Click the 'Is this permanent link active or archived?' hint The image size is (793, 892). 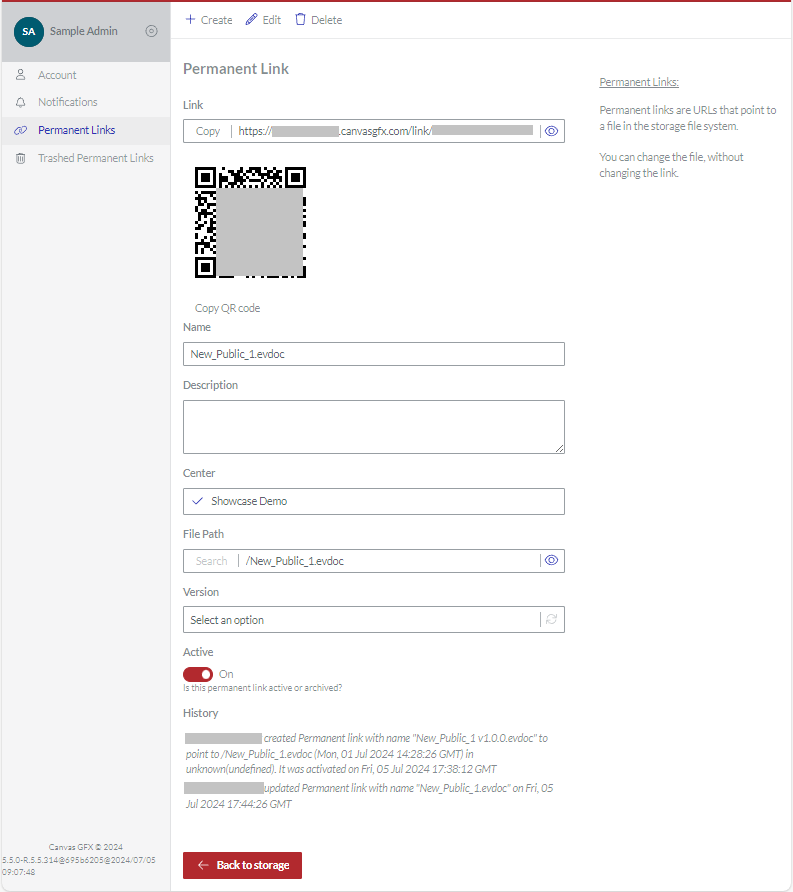point(263,688)
